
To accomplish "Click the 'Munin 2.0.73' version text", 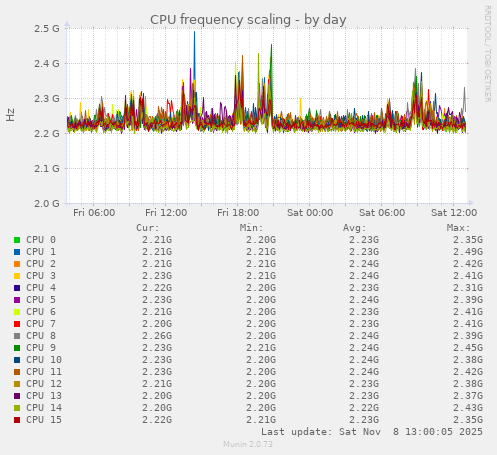I will [x=248, y=444].
